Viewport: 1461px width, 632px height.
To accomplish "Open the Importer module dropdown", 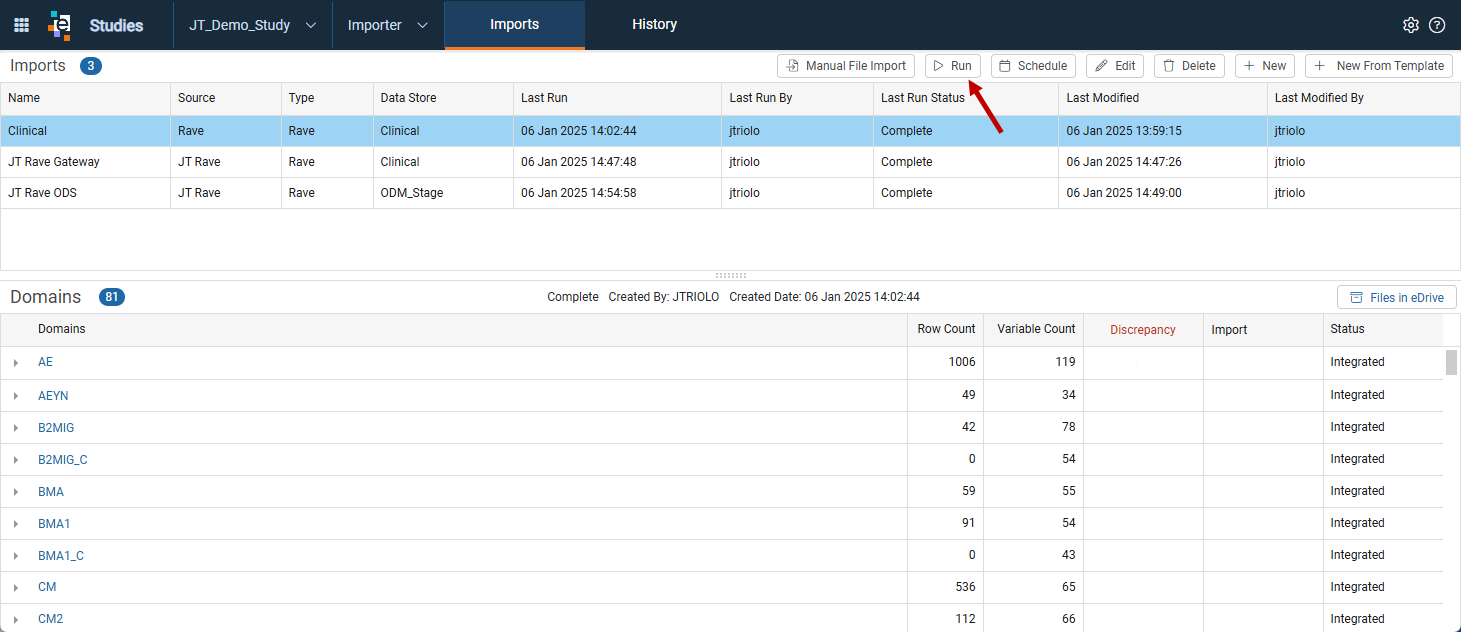I will 388,25.
